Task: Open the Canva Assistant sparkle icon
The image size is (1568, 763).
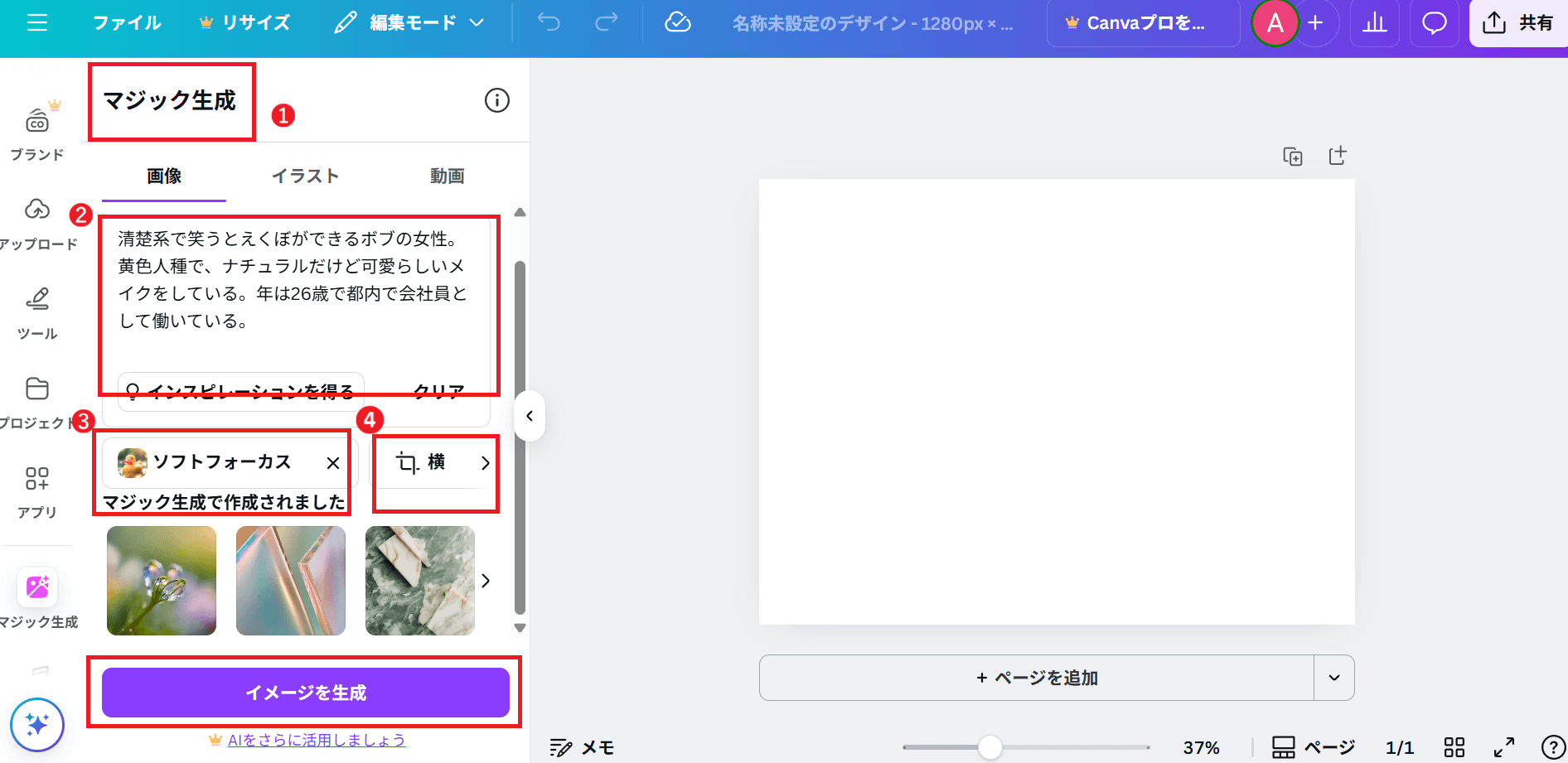Action: point(37,725)
